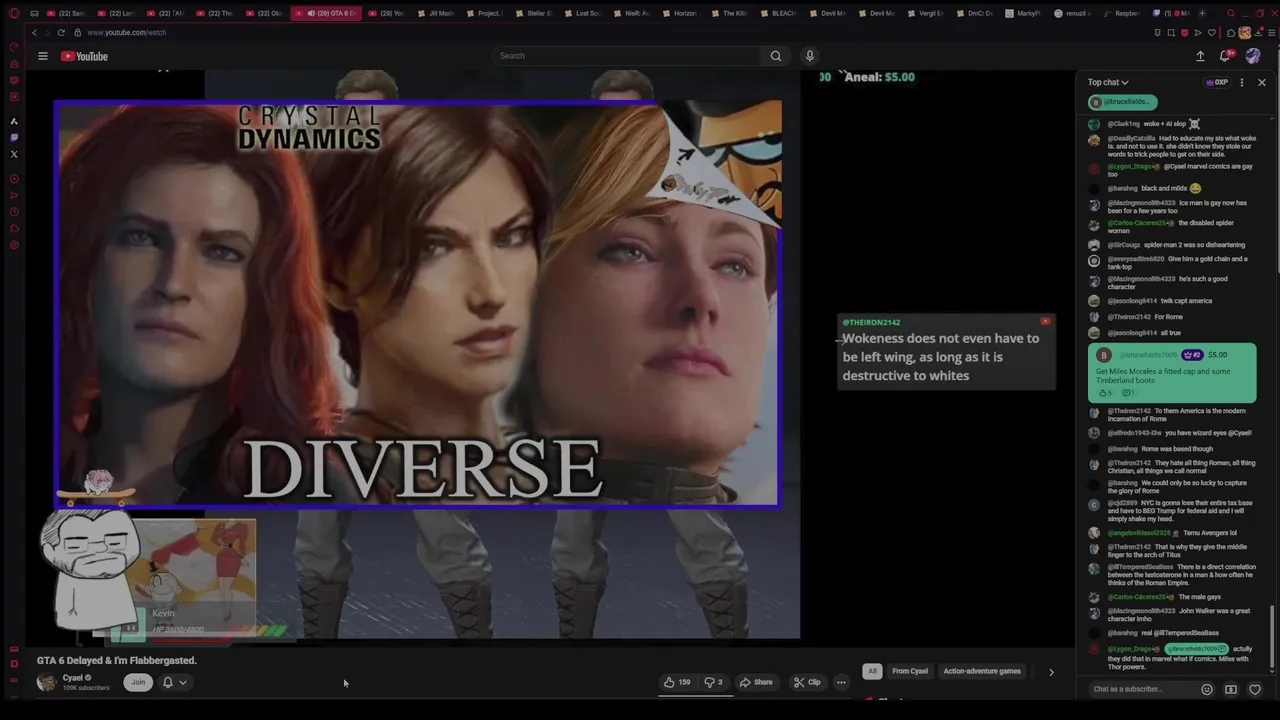
Task: Select the Action-adventure games chip
Action: tap(982, 671)
